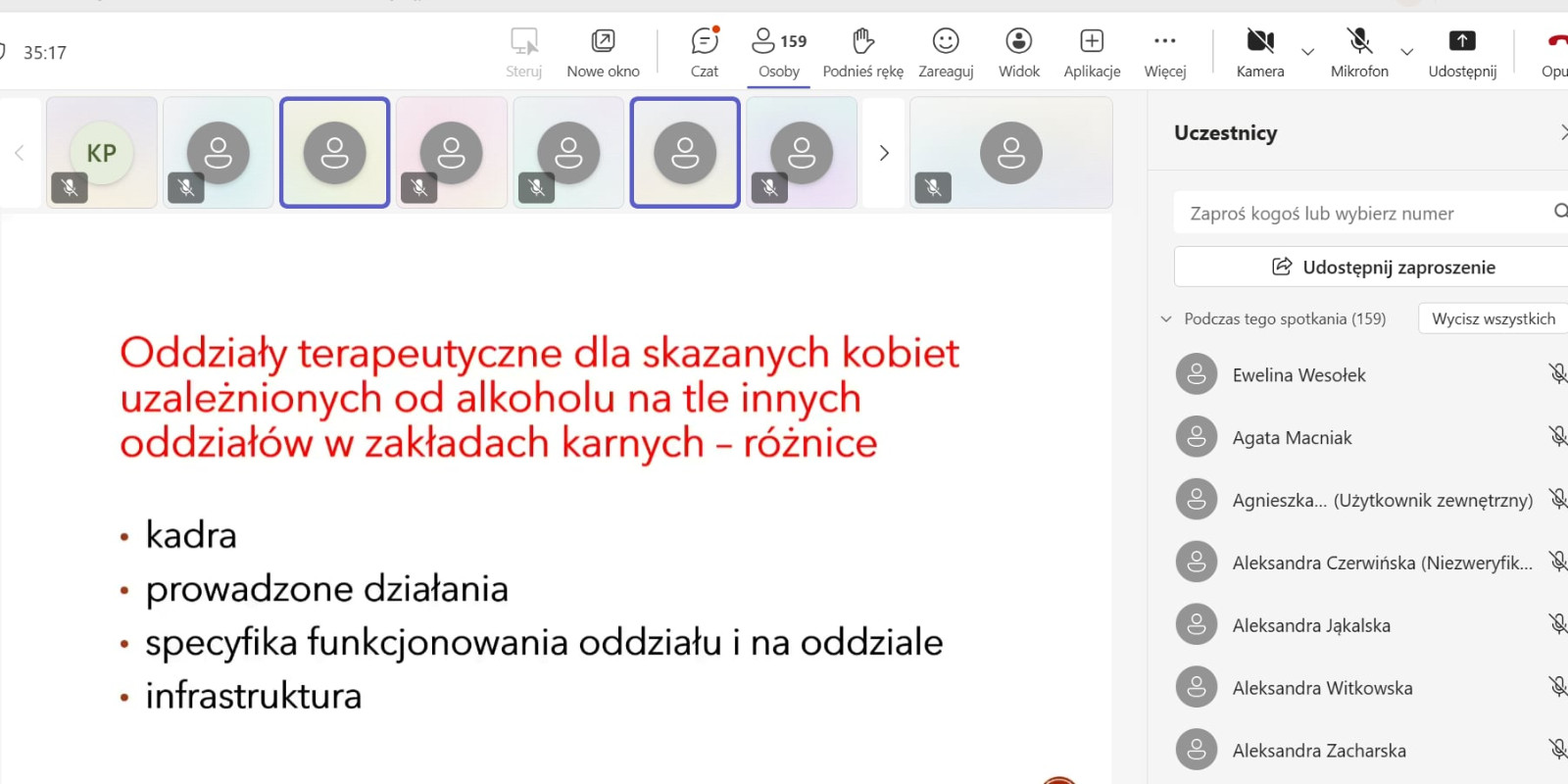
Task: Open the Aplikacje apps panel
Action: click(1092, 52)
